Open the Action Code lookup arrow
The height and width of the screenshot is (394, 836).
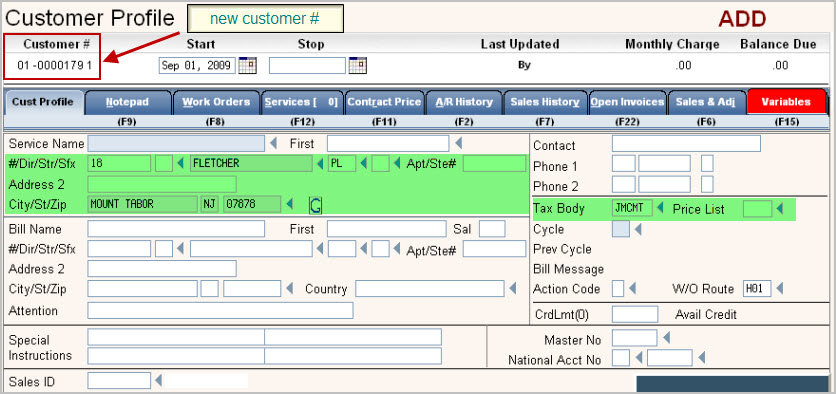[632, 289]
